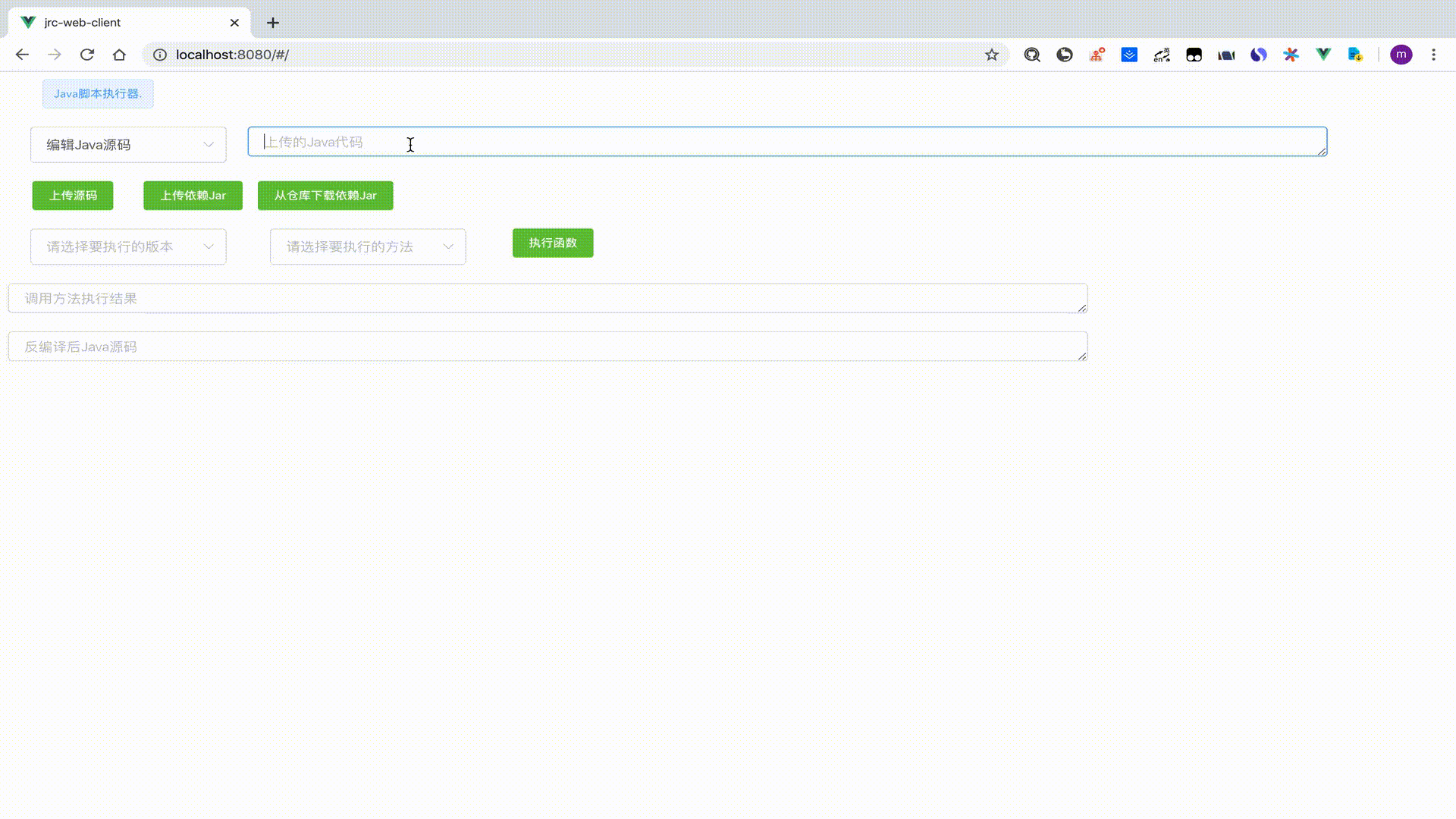The width and height of the screenshot is (1456, 819).
Task: Click 从仓库下载依赖Jar button
Action: tap(325, 196)
